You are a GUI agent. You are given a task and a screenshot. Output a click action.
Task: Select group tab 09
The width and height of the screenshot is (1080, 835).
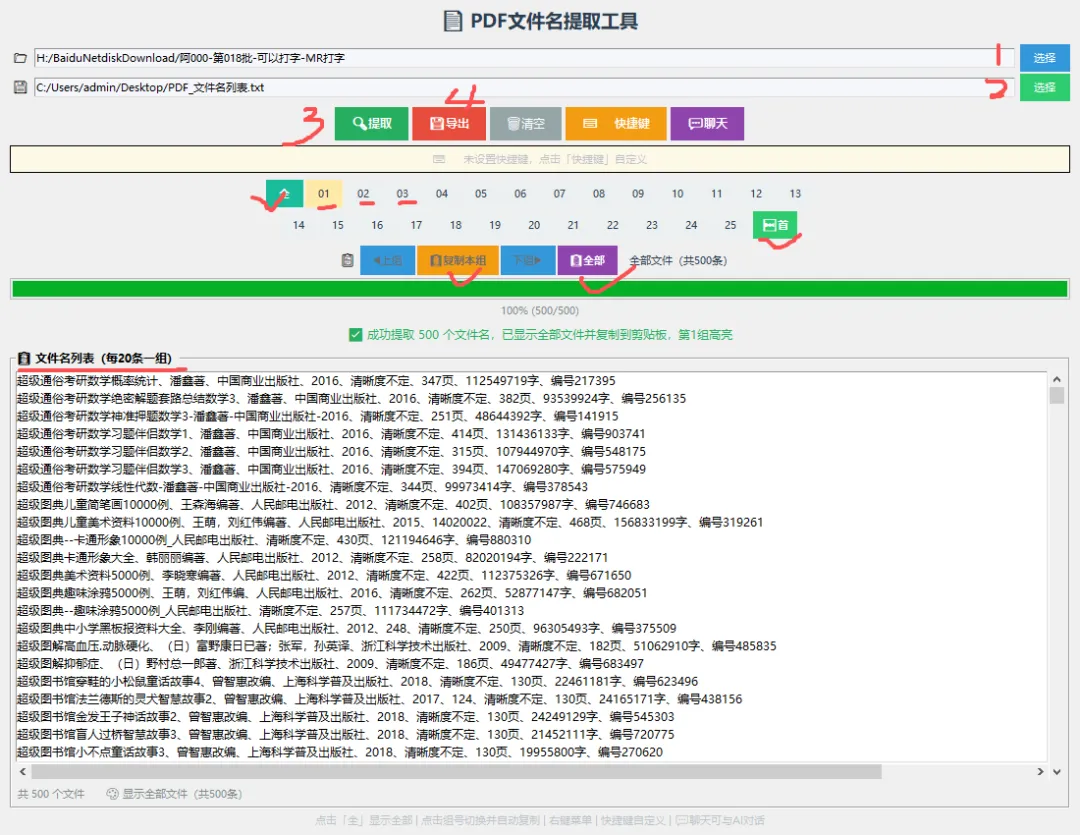pyautogui.click(x=638, y=194)
